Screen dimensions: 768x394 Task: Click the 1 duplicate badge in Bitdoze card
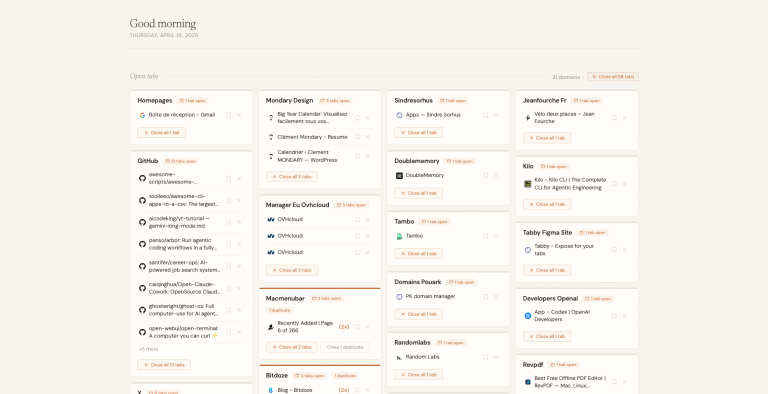coord(345,376)
